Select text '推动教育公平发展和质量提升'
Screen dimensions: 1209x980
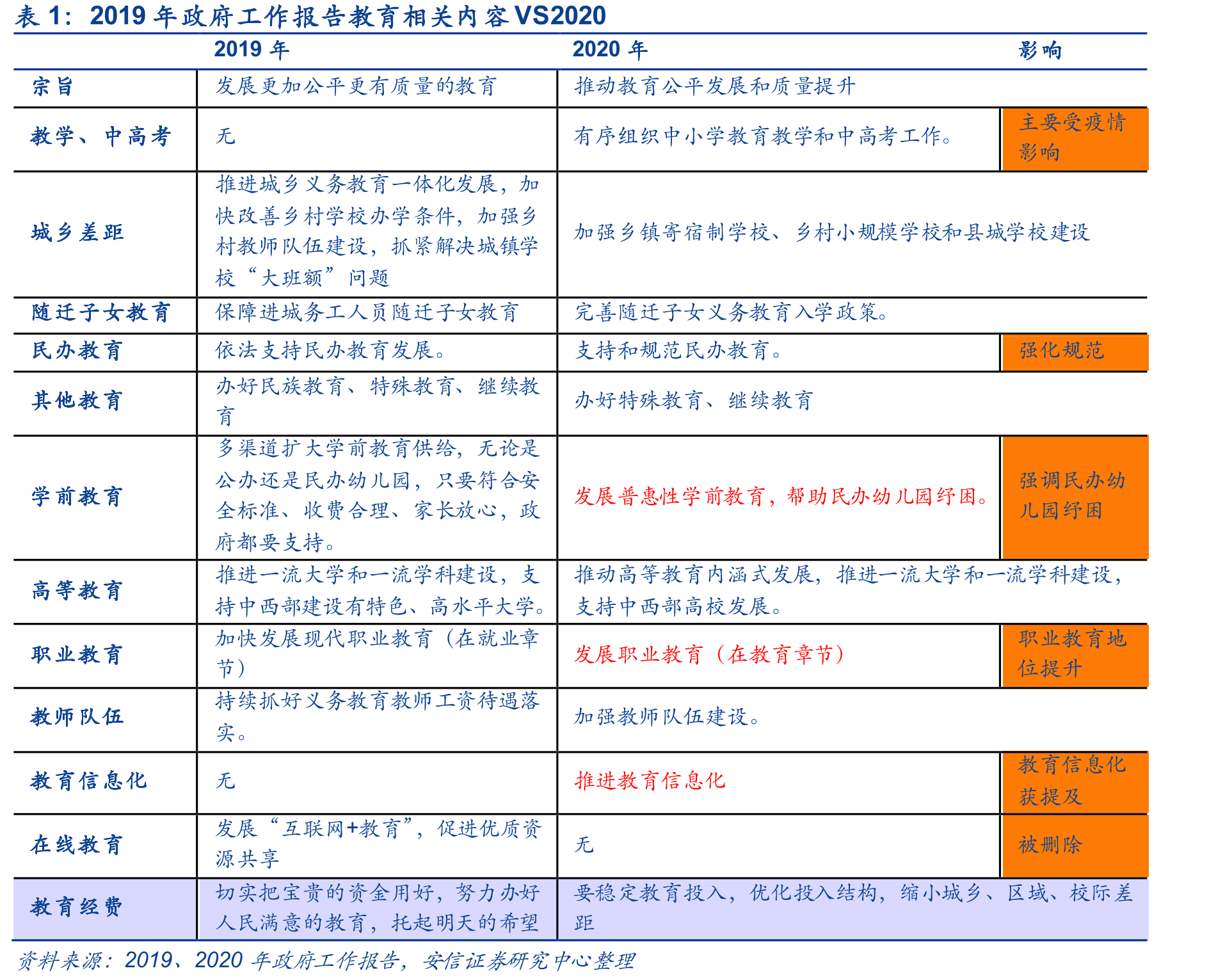[714, 86]
